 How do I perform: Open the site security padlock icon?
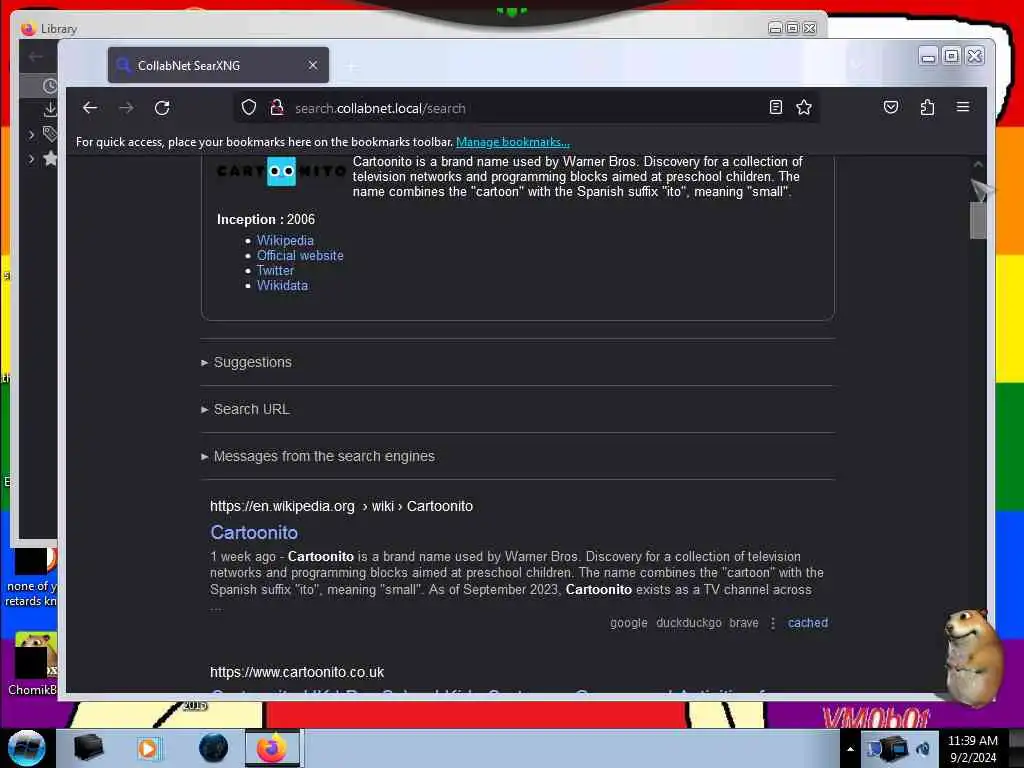(277, 107)
